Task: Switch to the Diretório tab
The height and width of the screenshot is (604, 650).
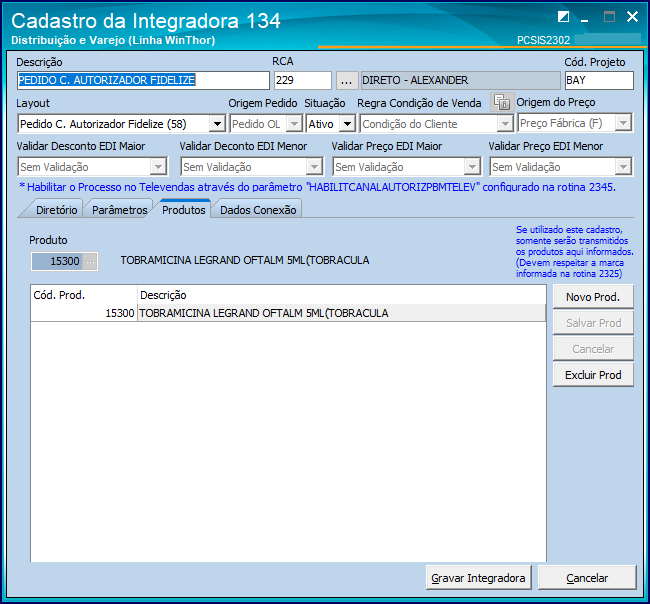Action: (56, 210)
